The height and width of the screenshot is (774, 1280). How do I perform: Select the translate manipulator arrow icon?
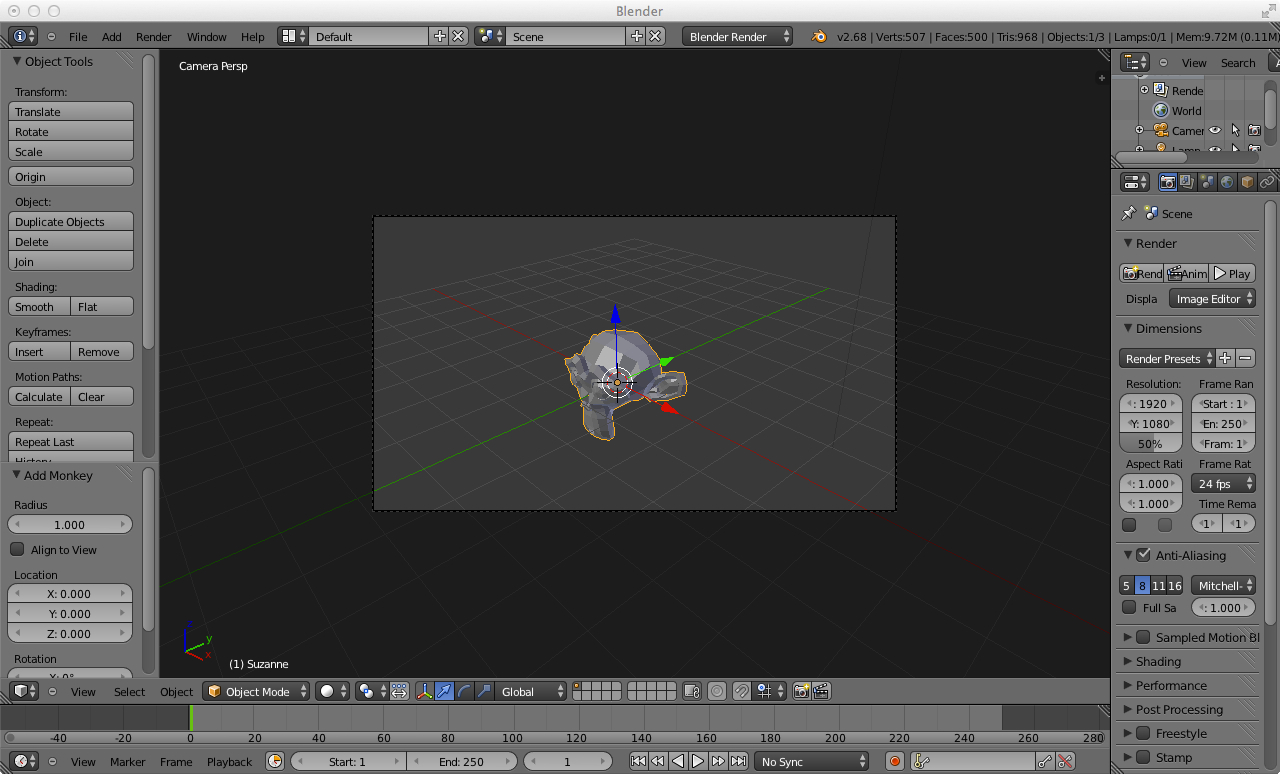click(444, 691)
